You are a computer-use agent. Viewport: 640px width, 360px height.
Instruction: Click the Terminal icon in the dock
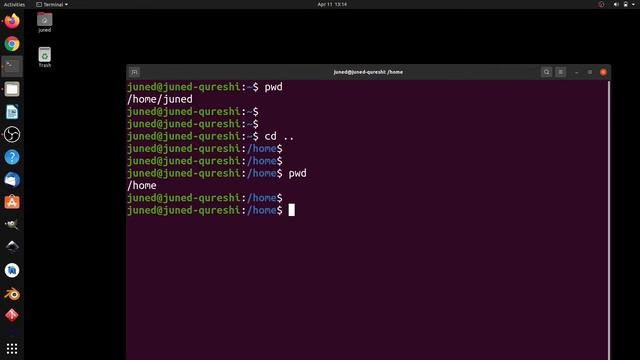click(12, 66)
